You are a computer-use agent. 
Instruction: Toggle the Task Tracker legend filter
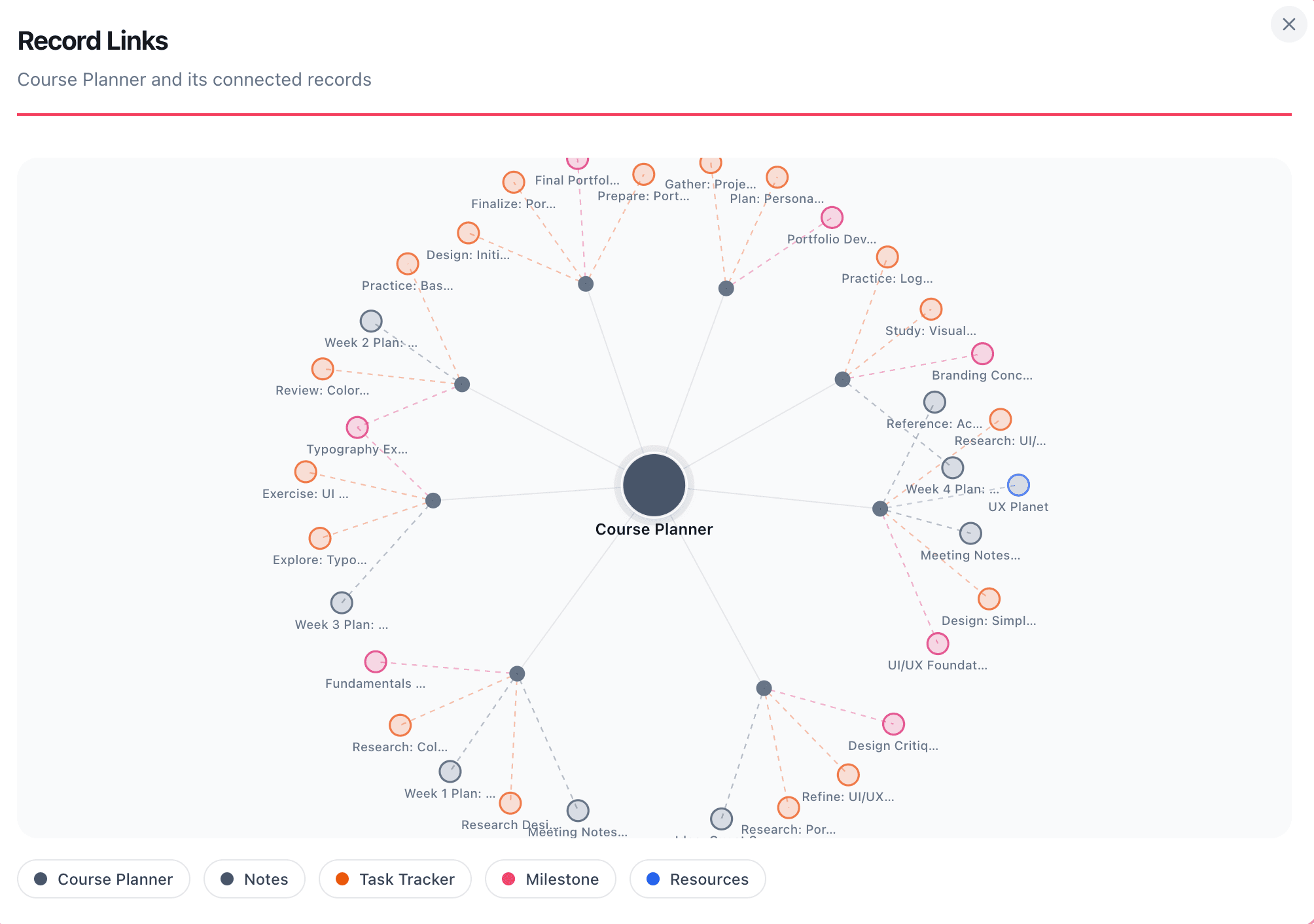[x=395, y=880]
